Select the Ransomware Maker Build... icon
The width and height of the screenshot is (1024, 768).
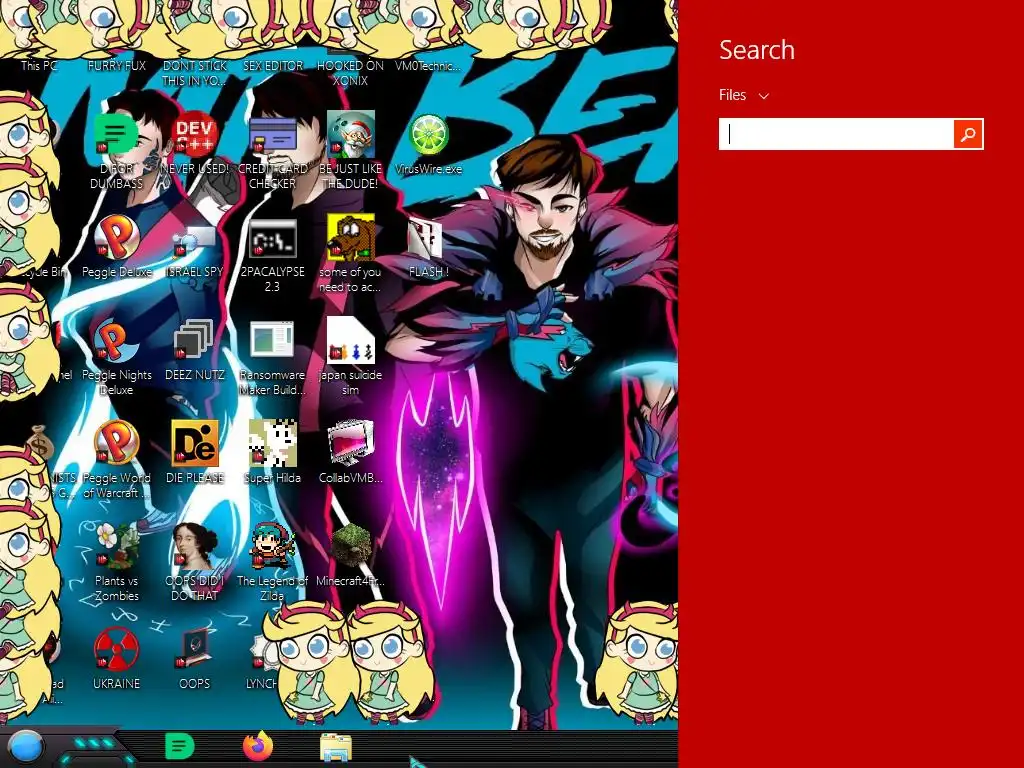272,340
